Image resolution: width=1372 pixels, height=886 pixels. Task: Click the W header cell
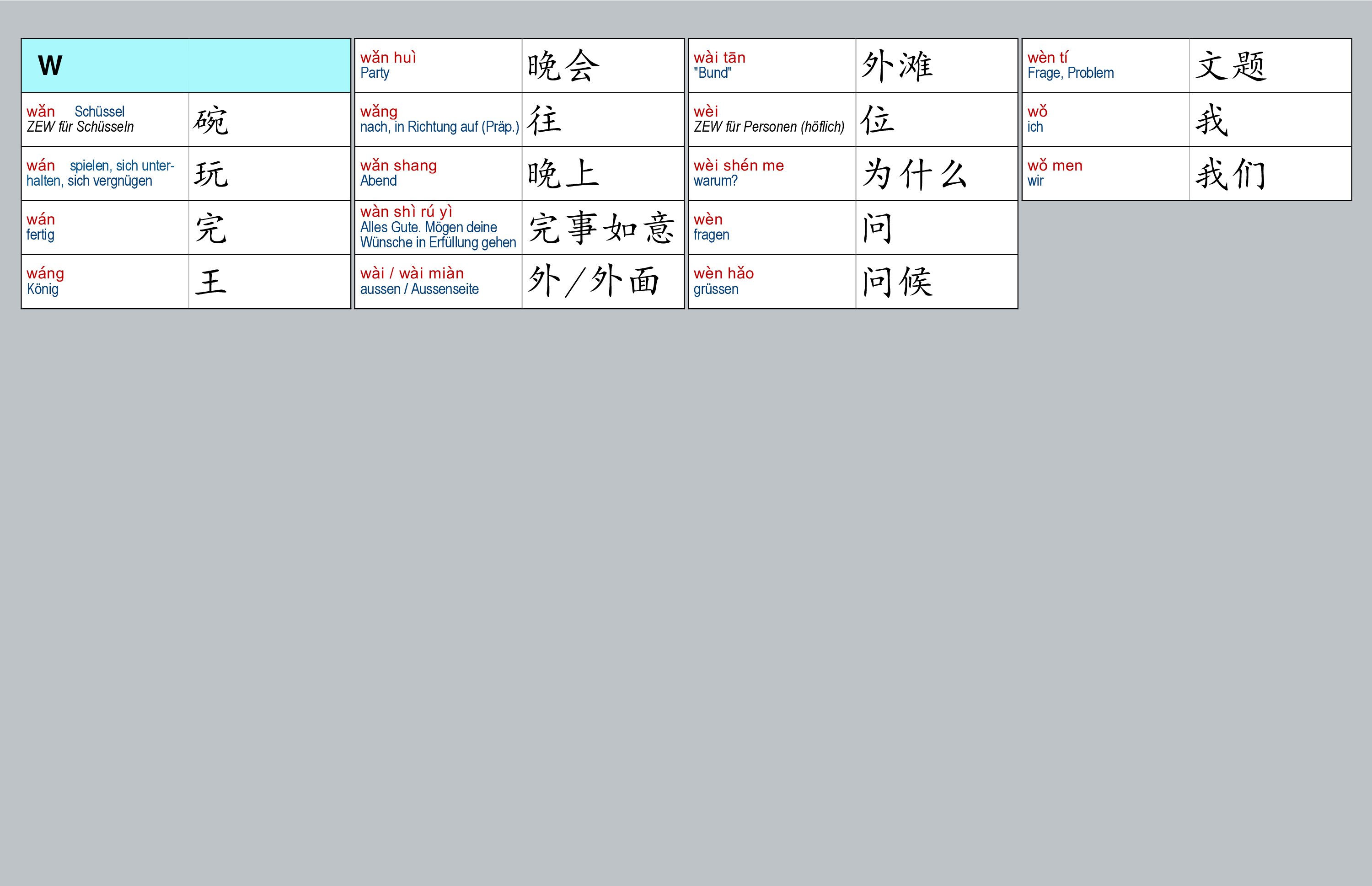click(x=185, y=65)
